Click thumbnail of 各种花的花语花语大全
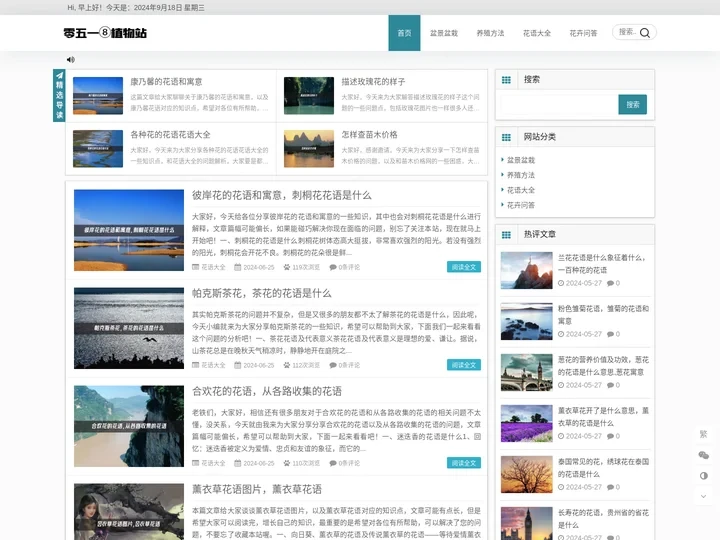Image resolution: width=720 pixels, height=540 pixels. (98, 149)
